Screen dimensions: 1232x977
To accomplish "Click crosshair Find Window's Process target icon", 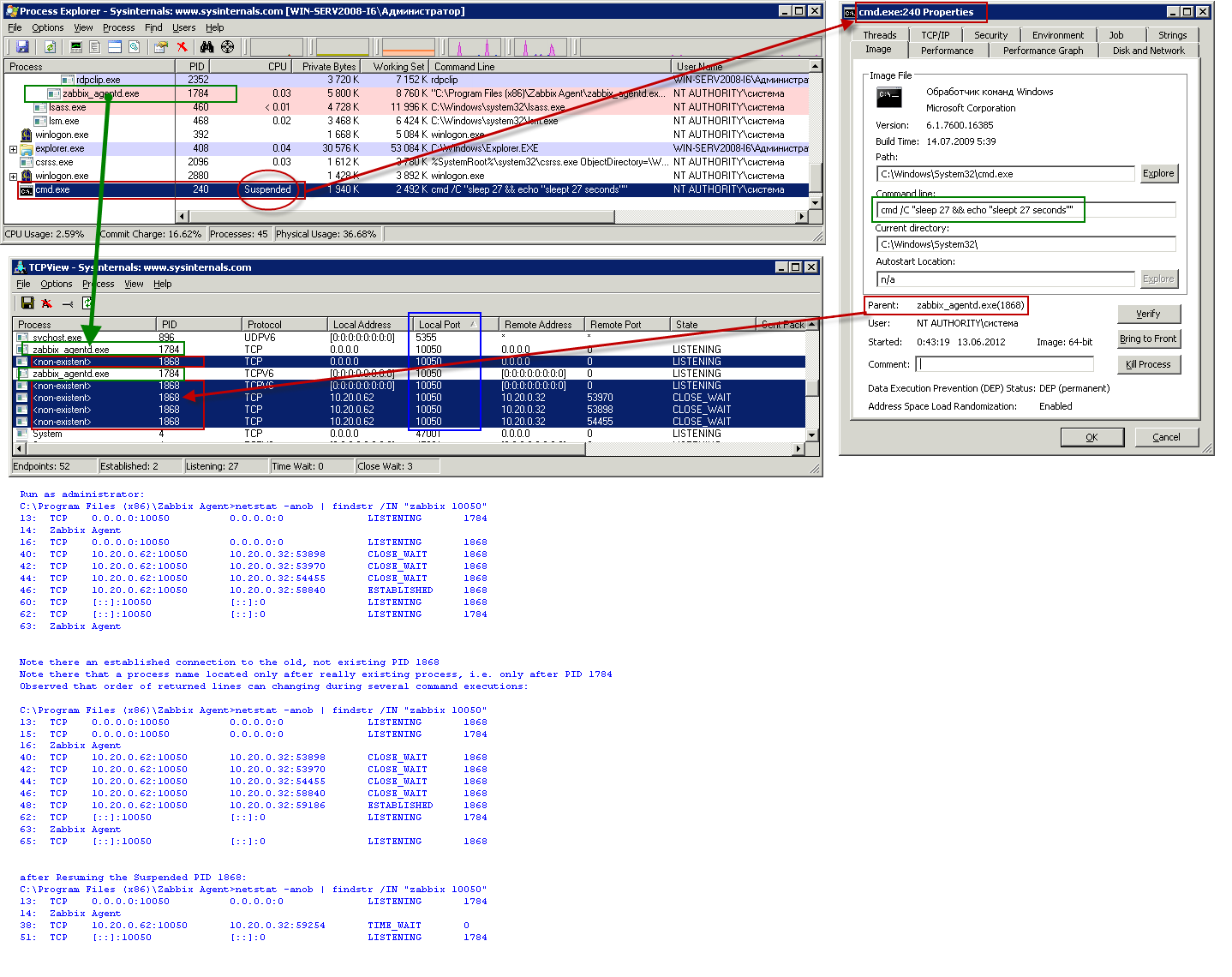I will 227,47.
